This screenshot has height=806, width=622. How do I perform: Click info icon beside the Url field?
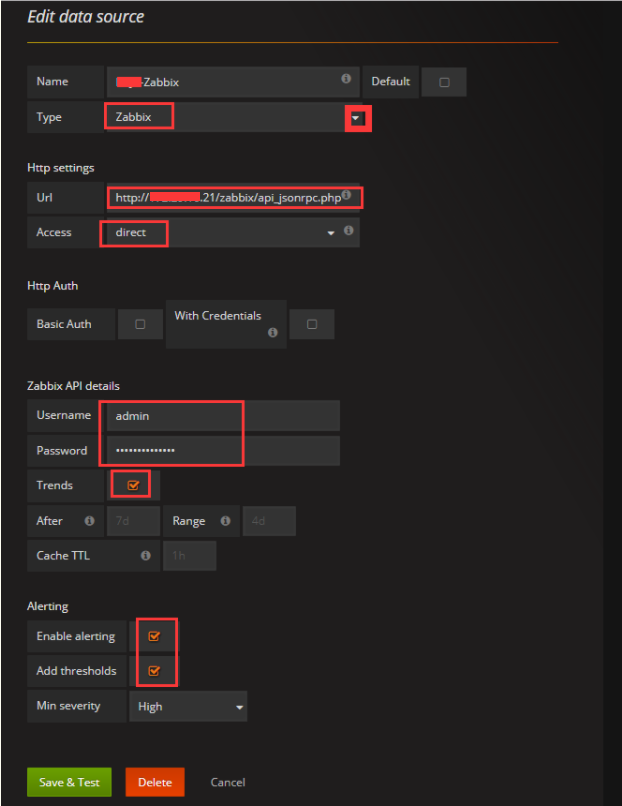coord(346,195)
